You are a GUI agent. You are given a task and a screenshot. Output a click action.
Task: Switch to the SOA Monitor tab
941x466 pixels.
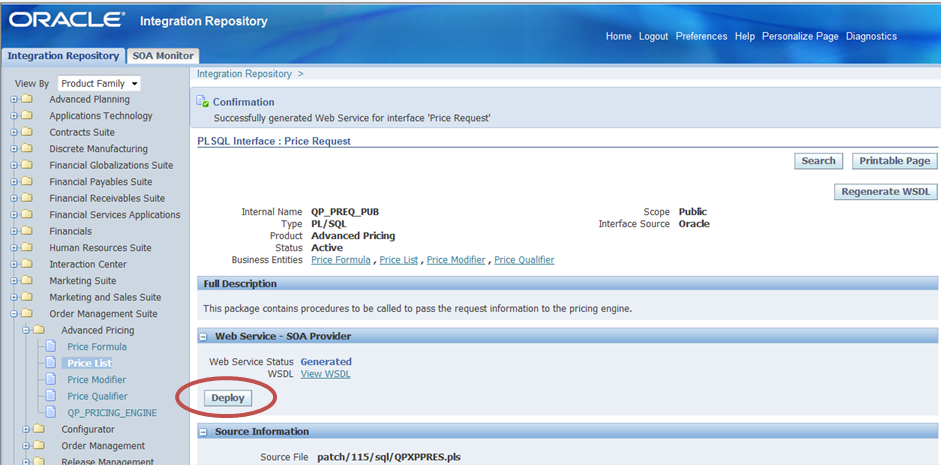163,56
